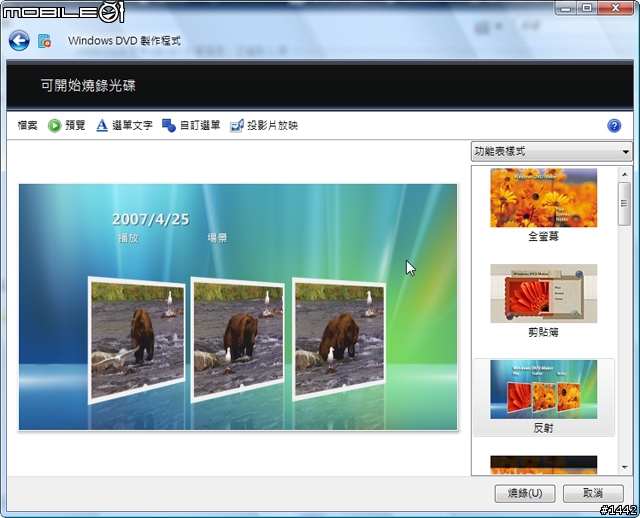Select the 反射 reflection style thumbnail
The width and height of the screenshot is (640, 518).
tap(543, 389)
